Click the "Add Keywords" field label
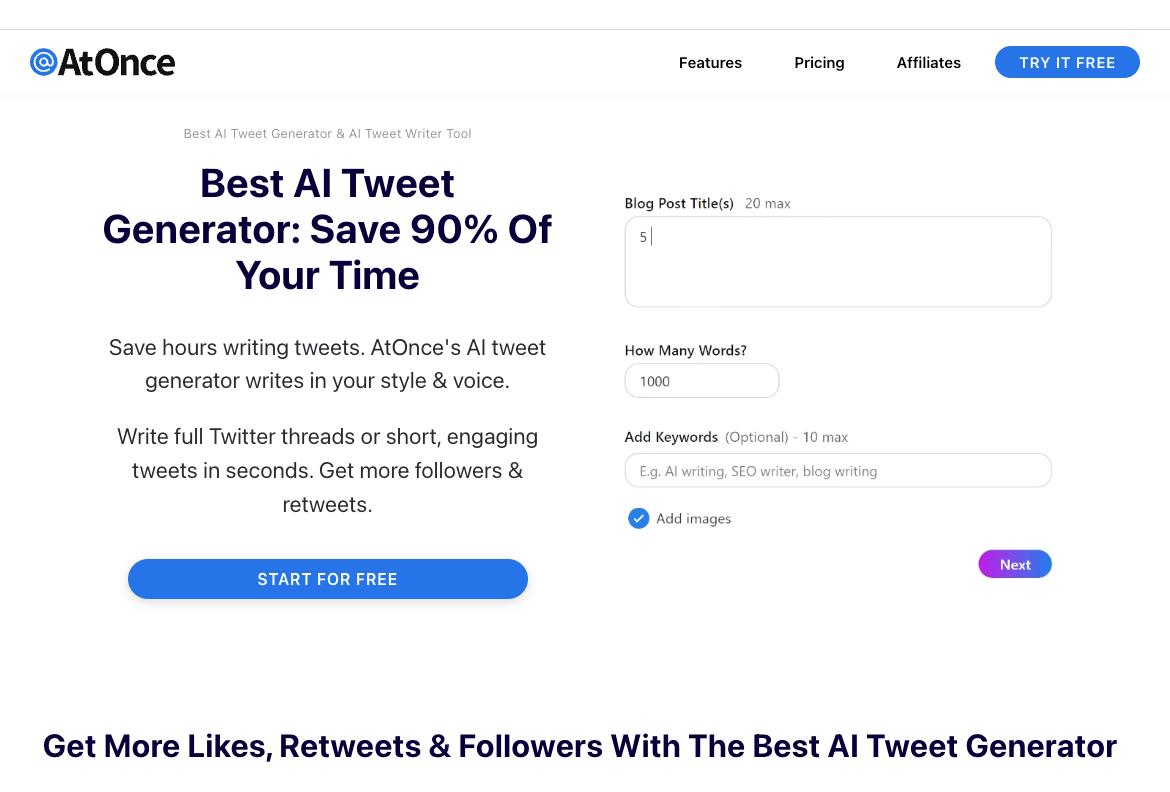 click(x=671, y=438)
